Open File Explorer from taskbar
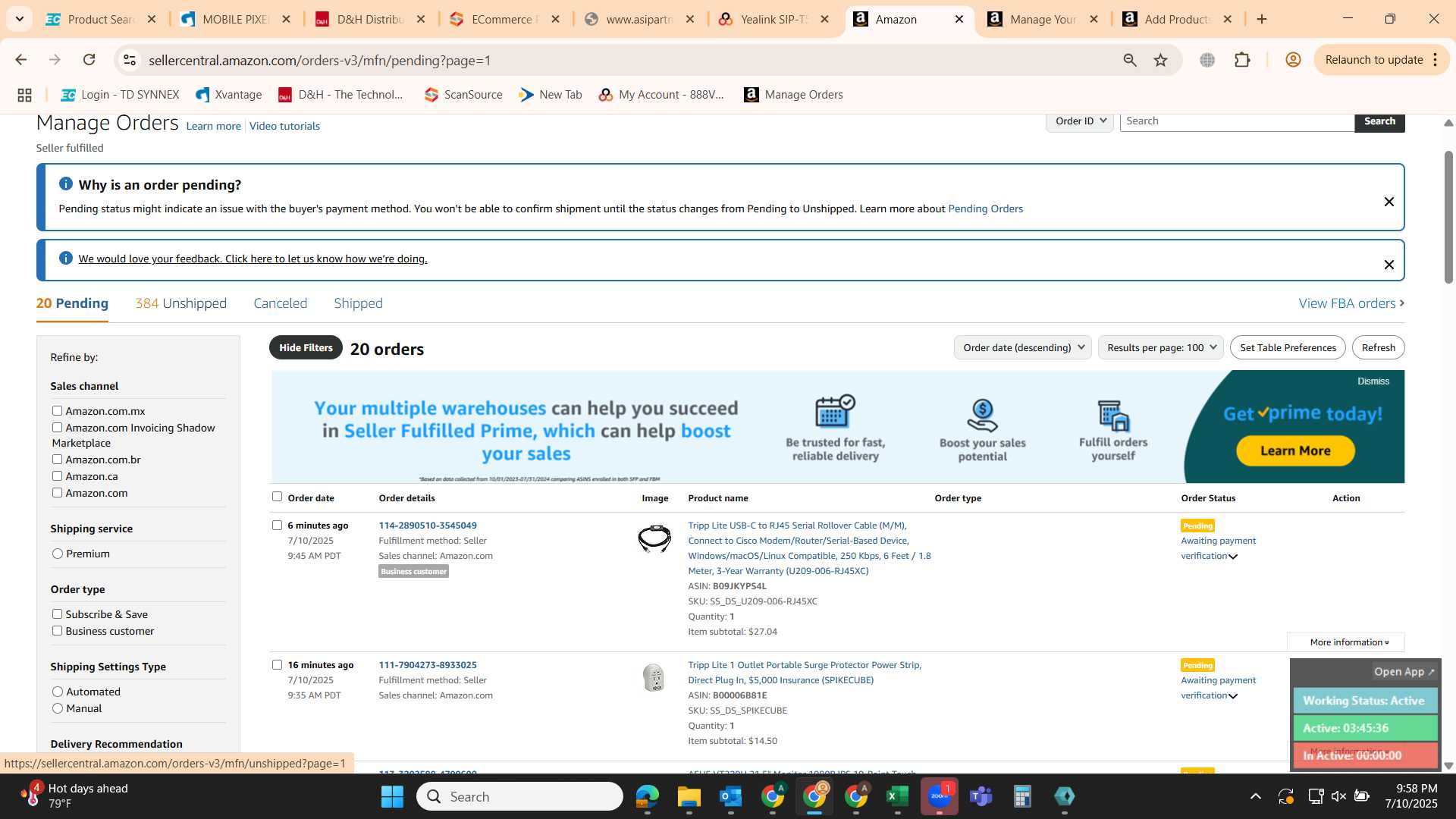This screenshot has width=1456, height=819. click(689, 796)
